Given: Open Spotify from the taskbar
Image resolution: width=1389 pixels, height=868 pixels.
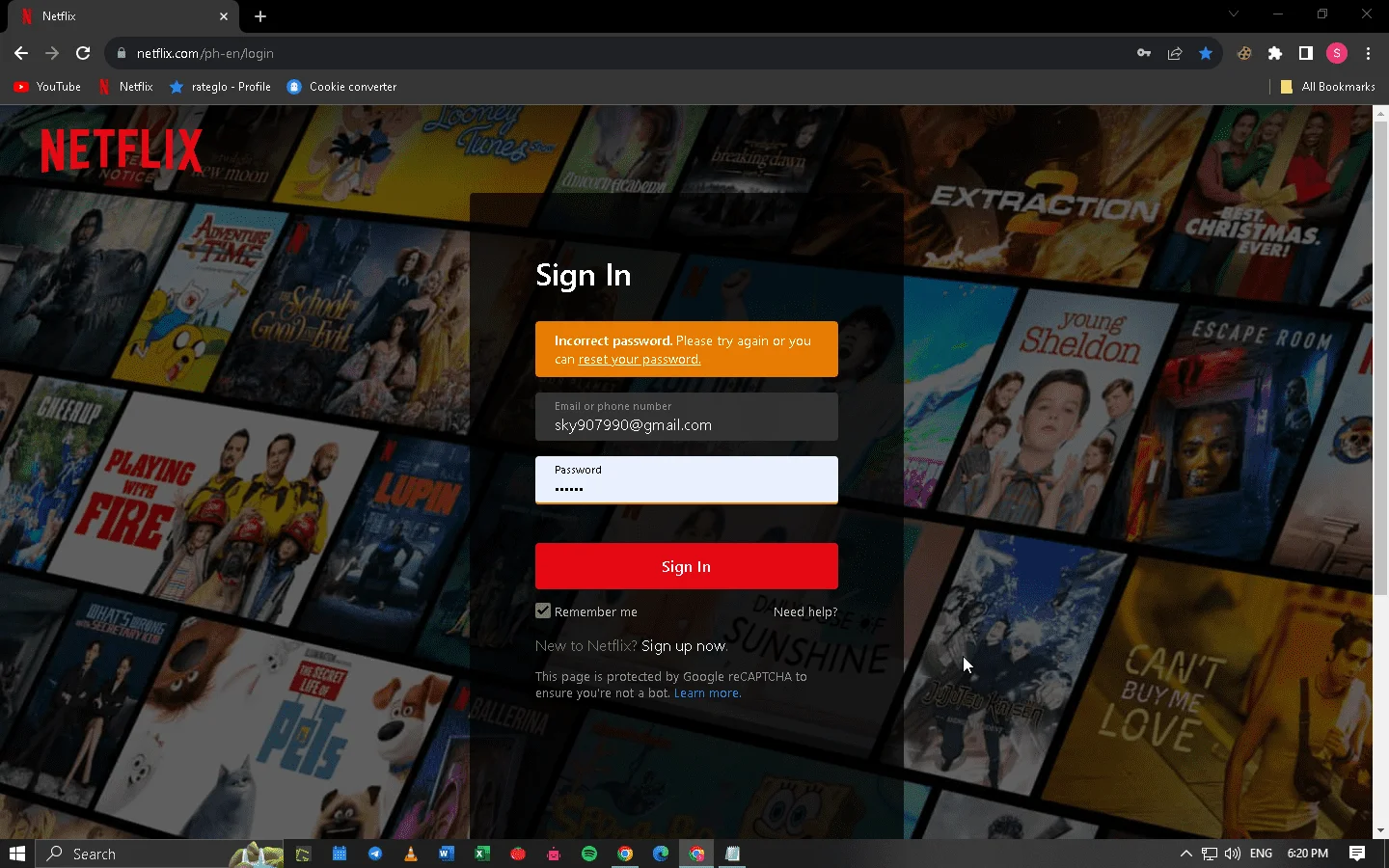Looking at the screenshot, I should point(589,854).
